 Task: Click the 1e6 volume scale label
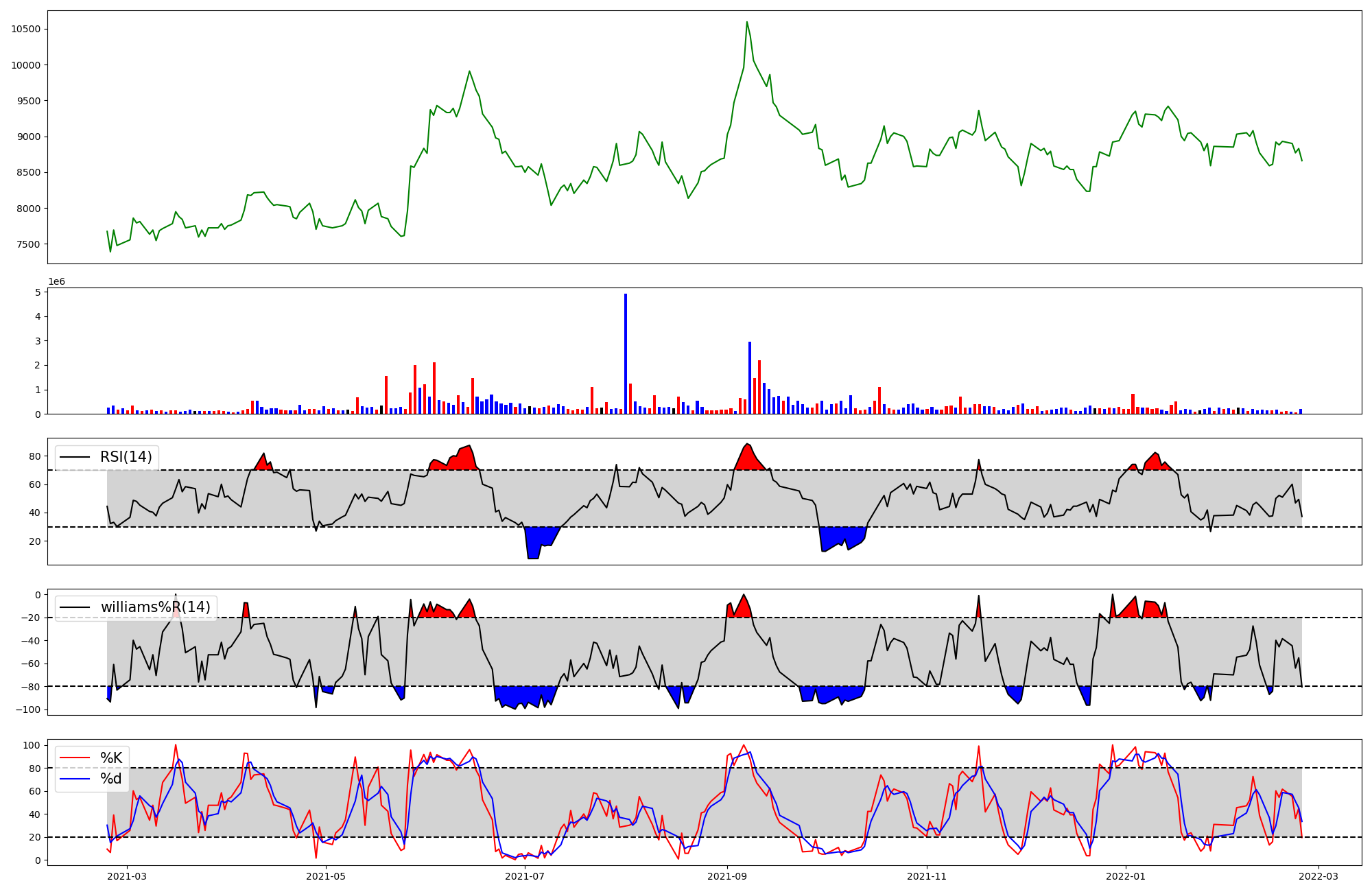click(56, 282)
